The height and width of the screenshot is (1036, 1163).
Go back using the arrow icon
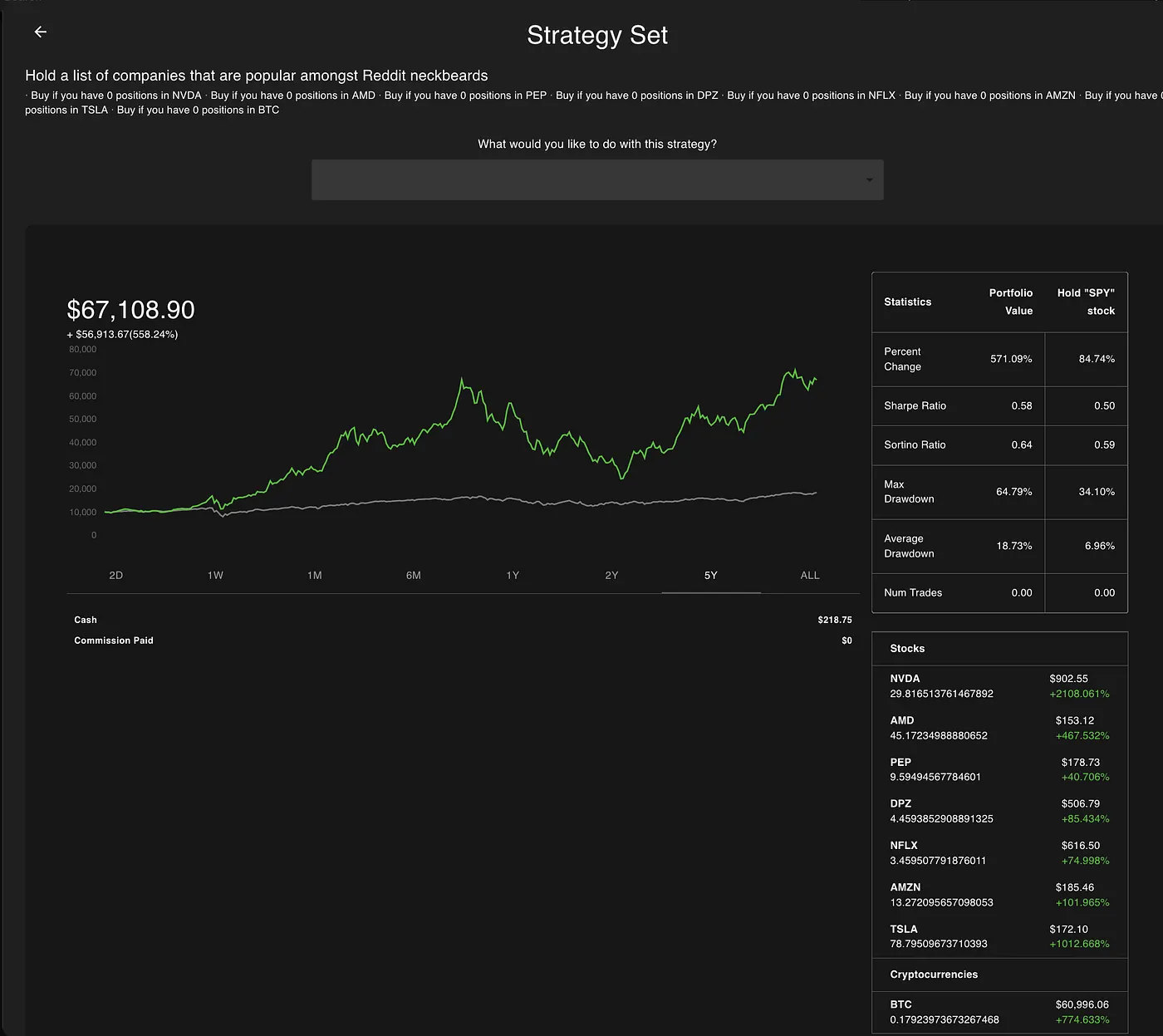click(40, 32)
